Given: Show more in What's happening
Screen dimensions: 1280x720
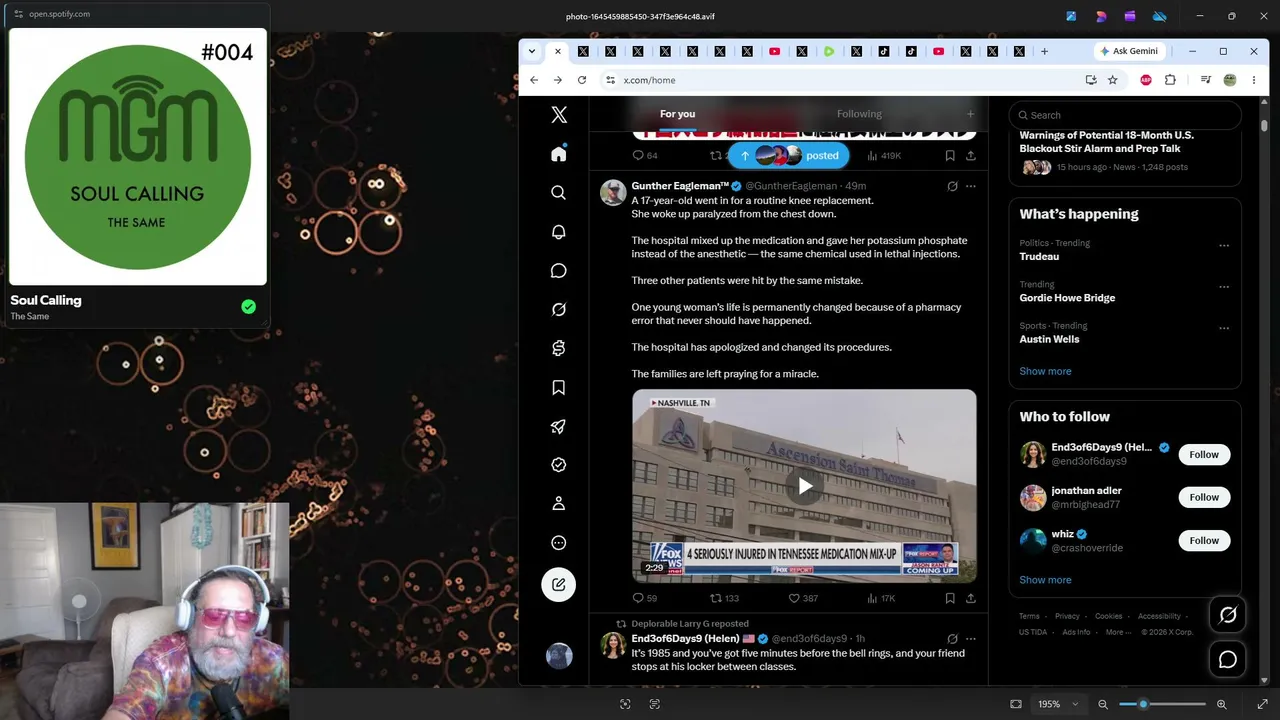Looking at the screenshot, I should [1045, 371].
